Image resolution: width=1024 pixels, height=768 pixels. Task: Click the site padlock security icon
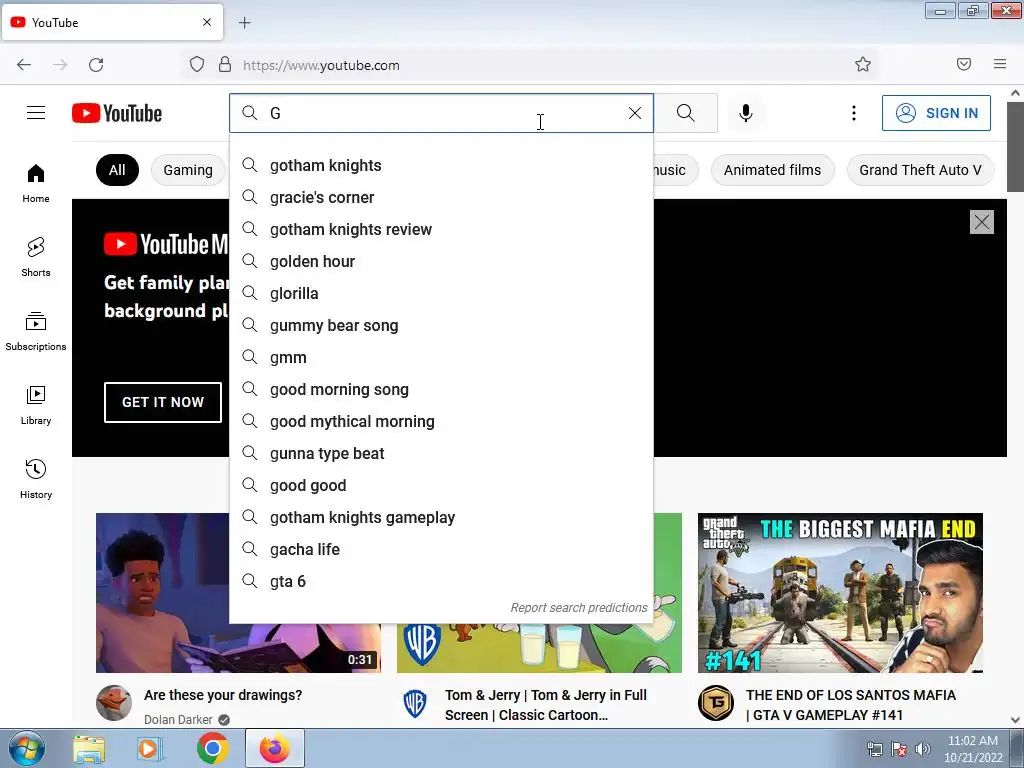pyautogui.click(x=225, y=65)
